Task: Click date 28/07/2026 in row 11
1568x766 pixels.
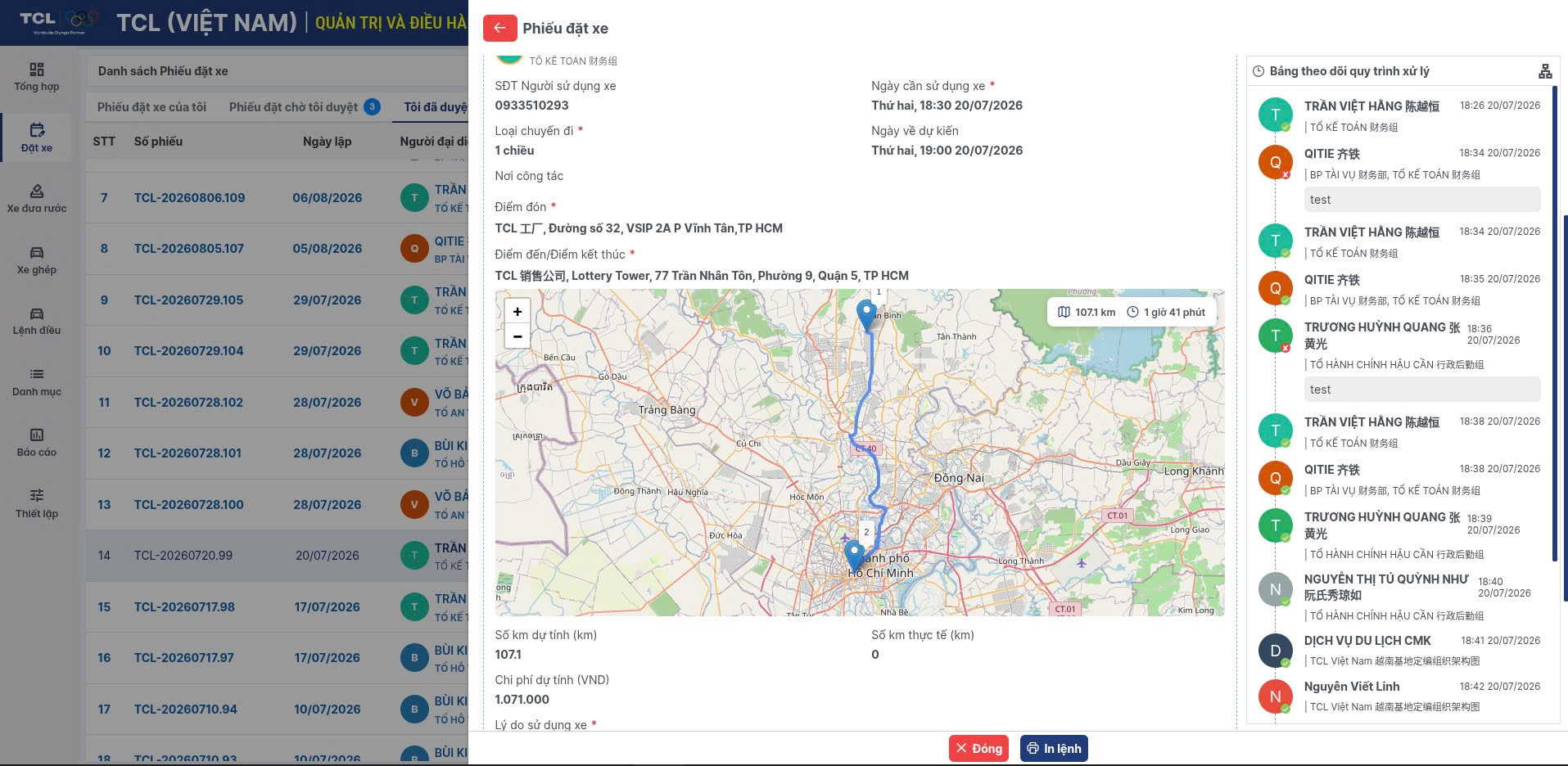Action: point(328,403)
